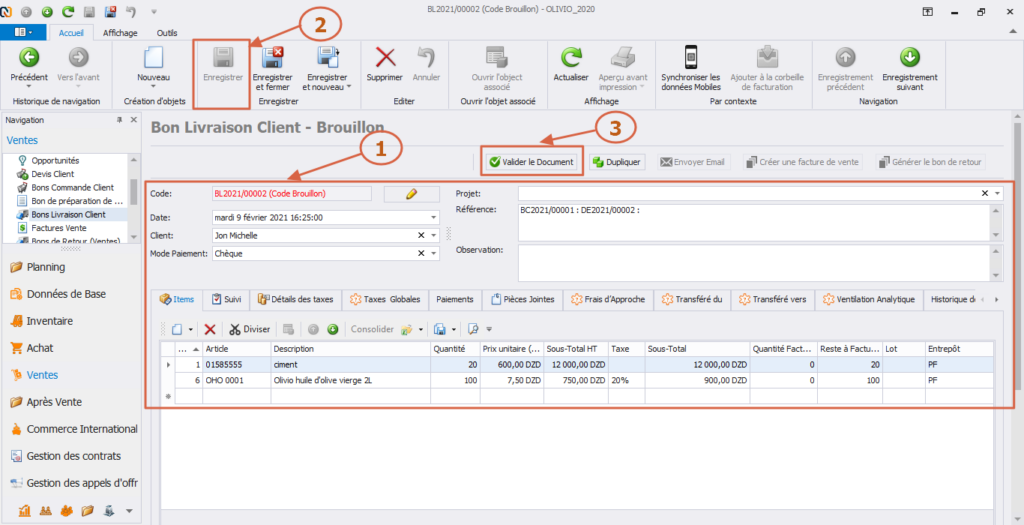Click the green Enregistrement suivant down arrow
The height and width of the screenshot is (525, 1024).
(910, 57)
